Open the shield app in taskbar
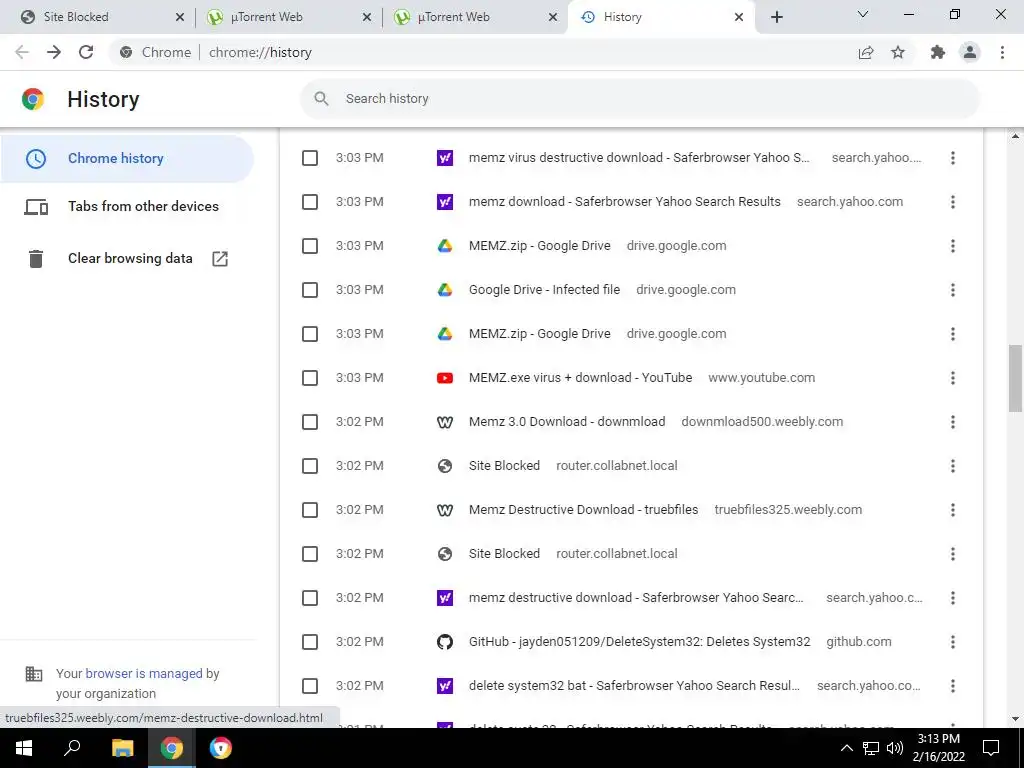The height and width of the screenshot is (768, 1024). 221,748
